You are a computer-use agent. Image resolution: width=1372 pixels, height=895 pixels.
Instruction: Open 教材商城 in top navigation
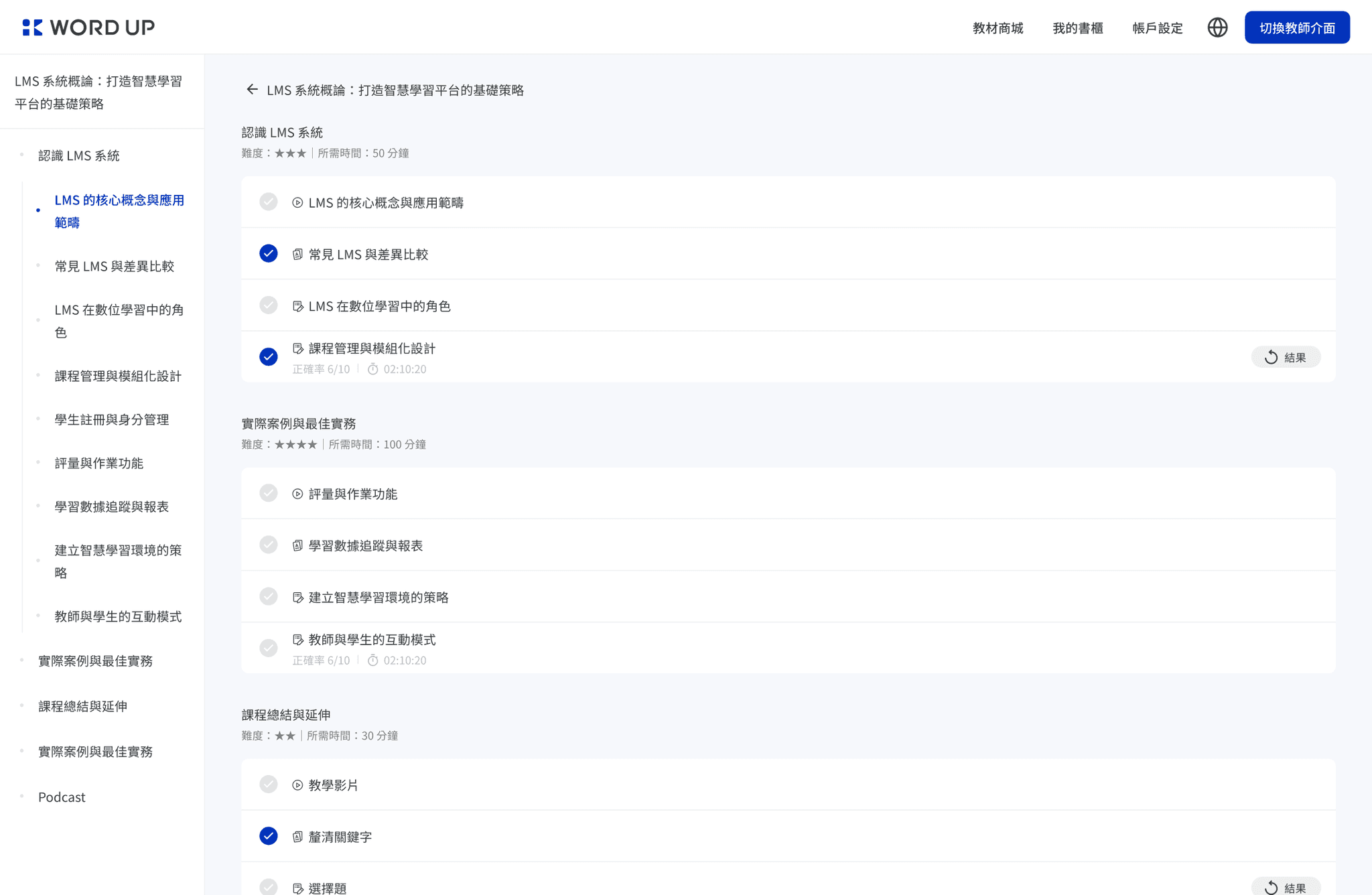click(998, 28)
